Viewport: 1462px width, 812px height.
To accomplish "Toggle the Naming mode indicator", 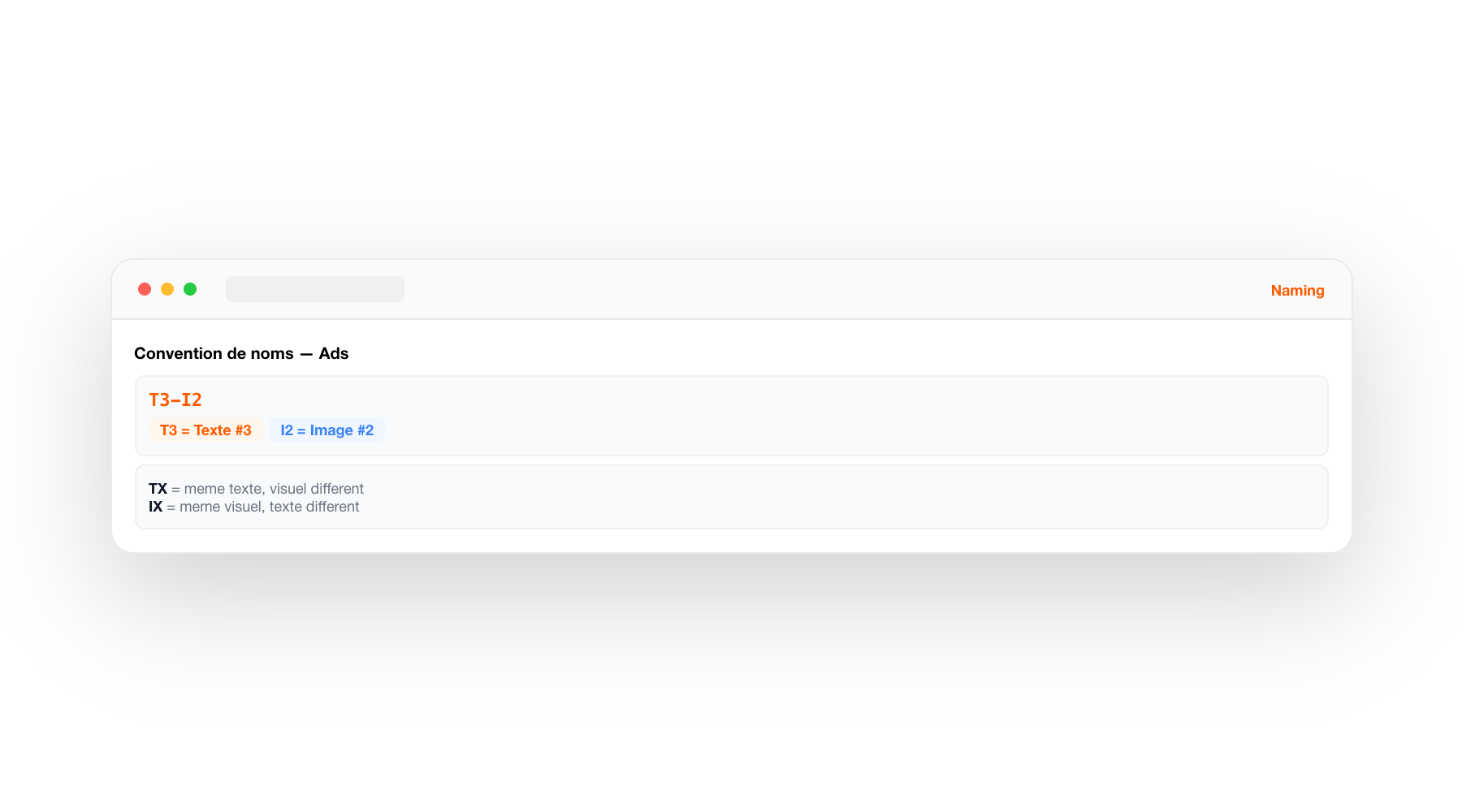I will click(1296, 290).
